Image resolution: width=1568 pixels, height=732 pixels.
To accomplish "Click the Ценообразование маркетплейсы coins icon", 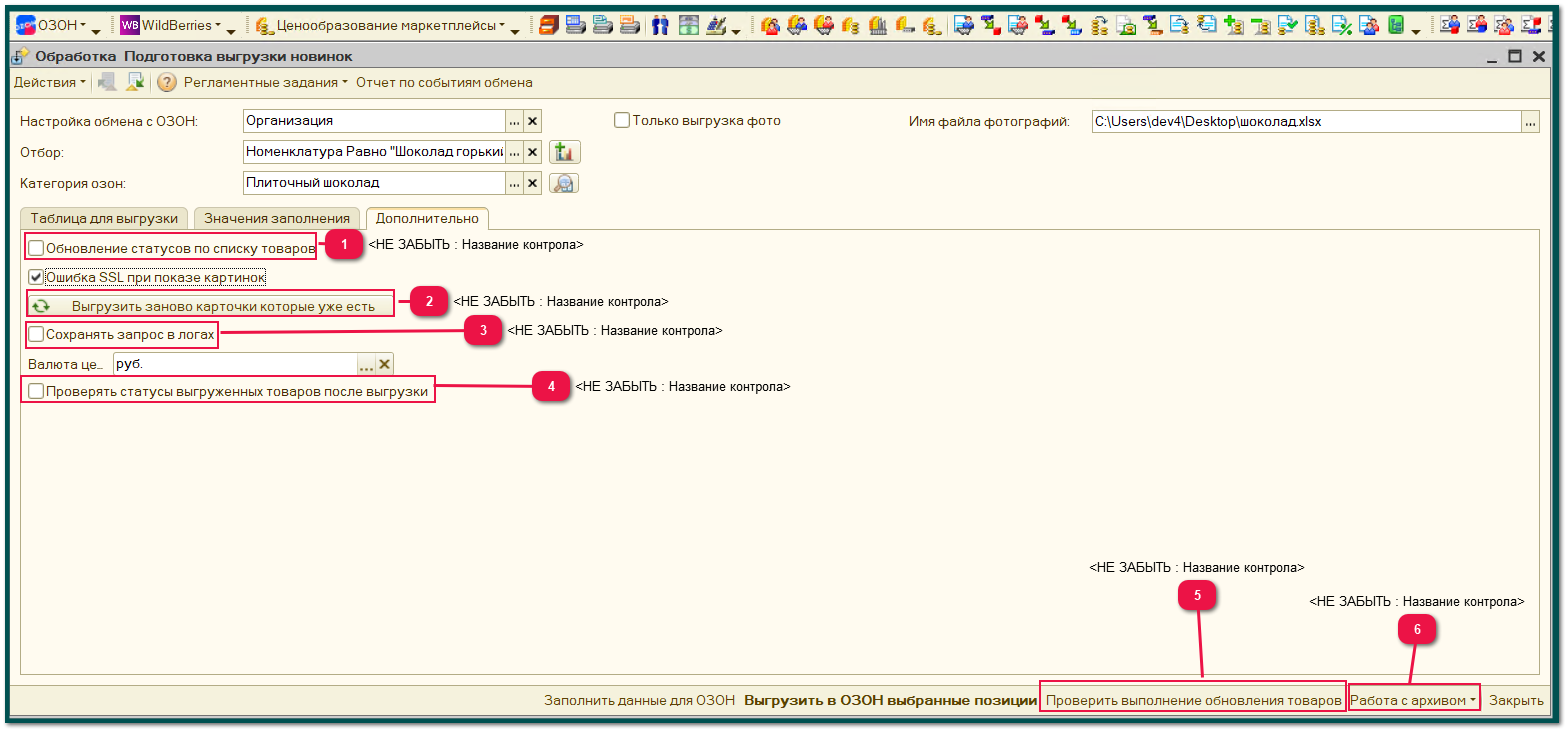I will [265, 25].
